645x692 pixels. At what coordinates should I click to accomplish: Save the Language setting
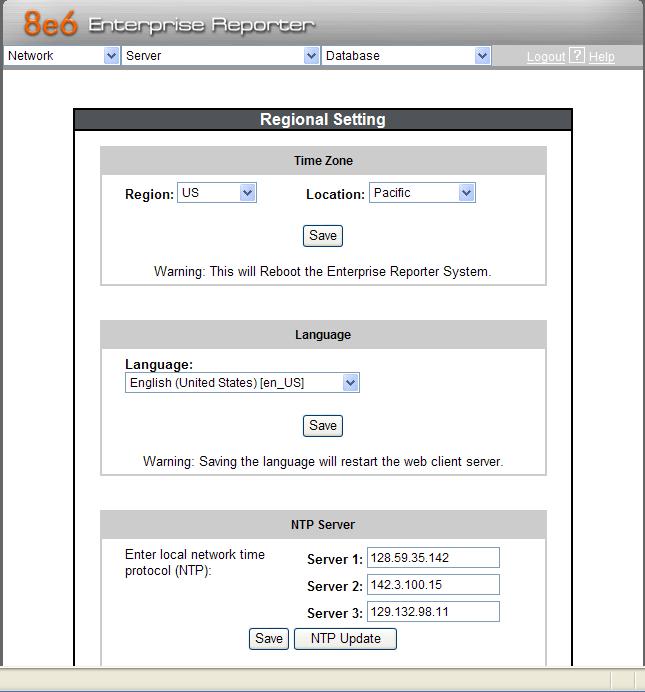point(322,426)
